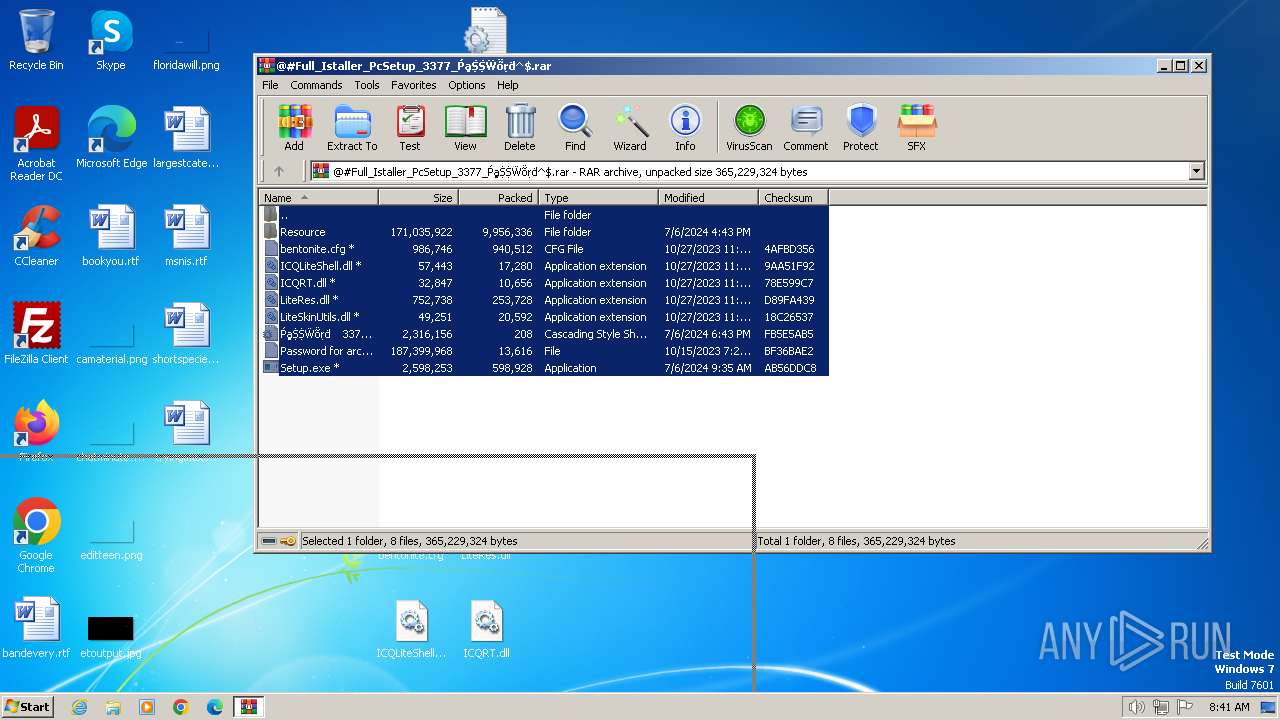This screenshot has width=1280, height=720.
Task: Open the Skype desktop shortcut
Action: click(x=111, y=40)
